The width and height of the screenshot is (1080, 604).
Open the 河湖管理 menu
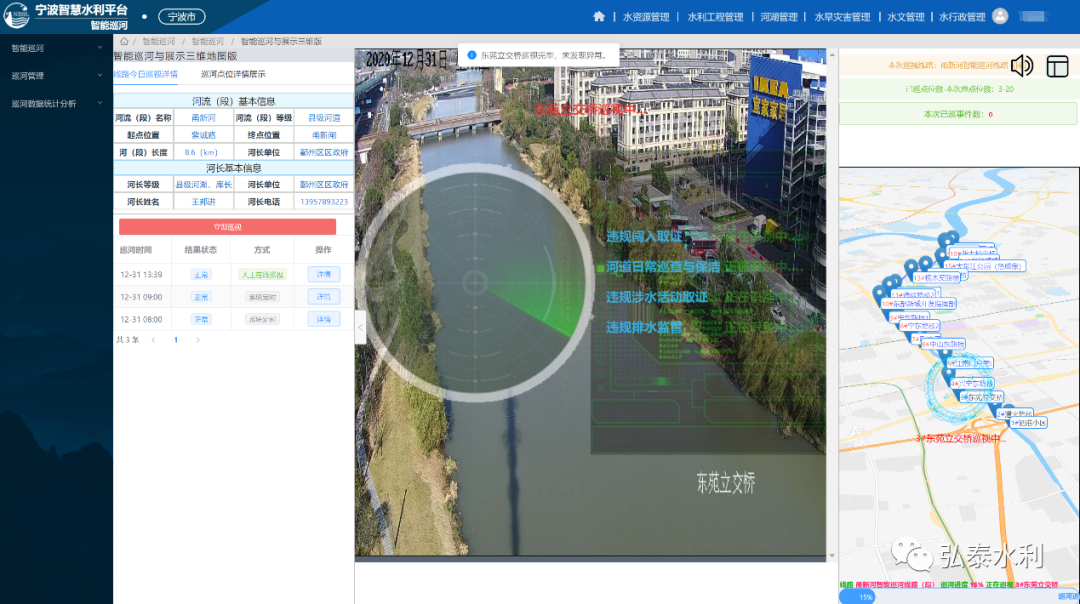pos(778,17)
